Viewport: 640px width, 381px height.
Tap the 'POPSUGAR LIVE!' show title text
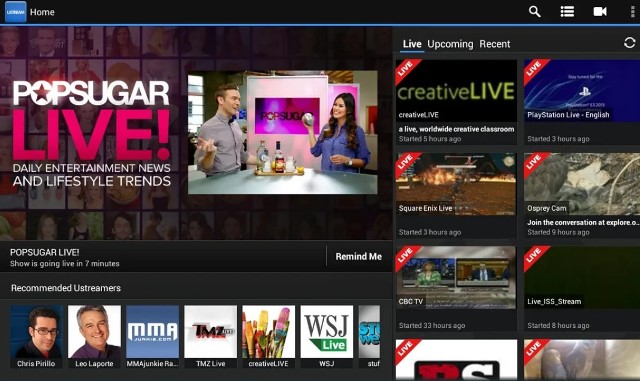coord(44,252)
